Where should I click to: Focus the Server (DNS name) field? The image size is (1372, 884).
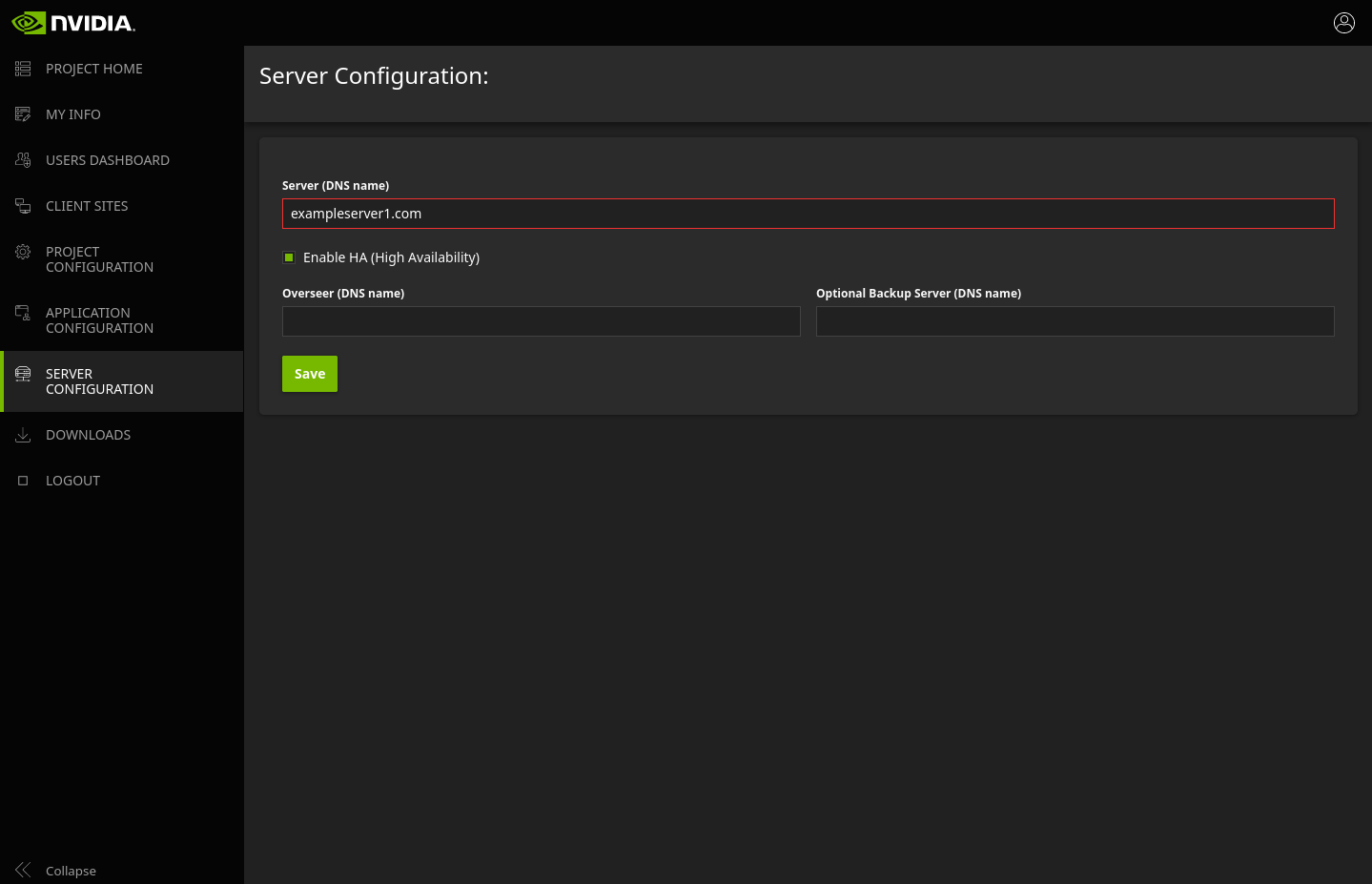pyautogui.click(x=809, y=214)
